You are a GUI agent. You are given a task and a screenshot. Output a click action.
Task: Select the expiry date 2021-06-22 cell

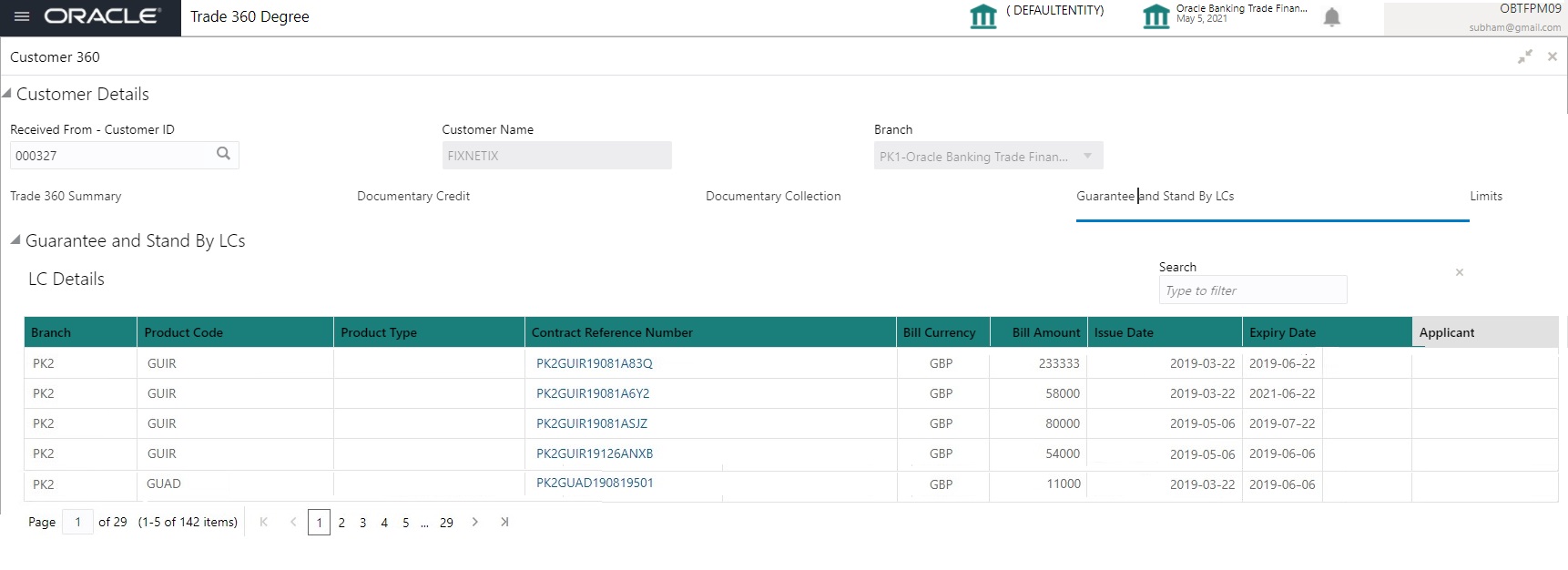tap(1282, 393)
